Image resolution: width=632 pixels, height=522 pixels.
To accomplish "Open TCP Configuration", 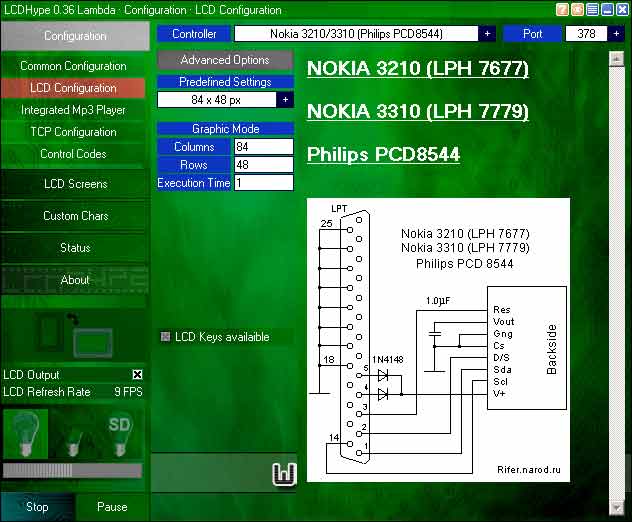I will pos(73,132).
